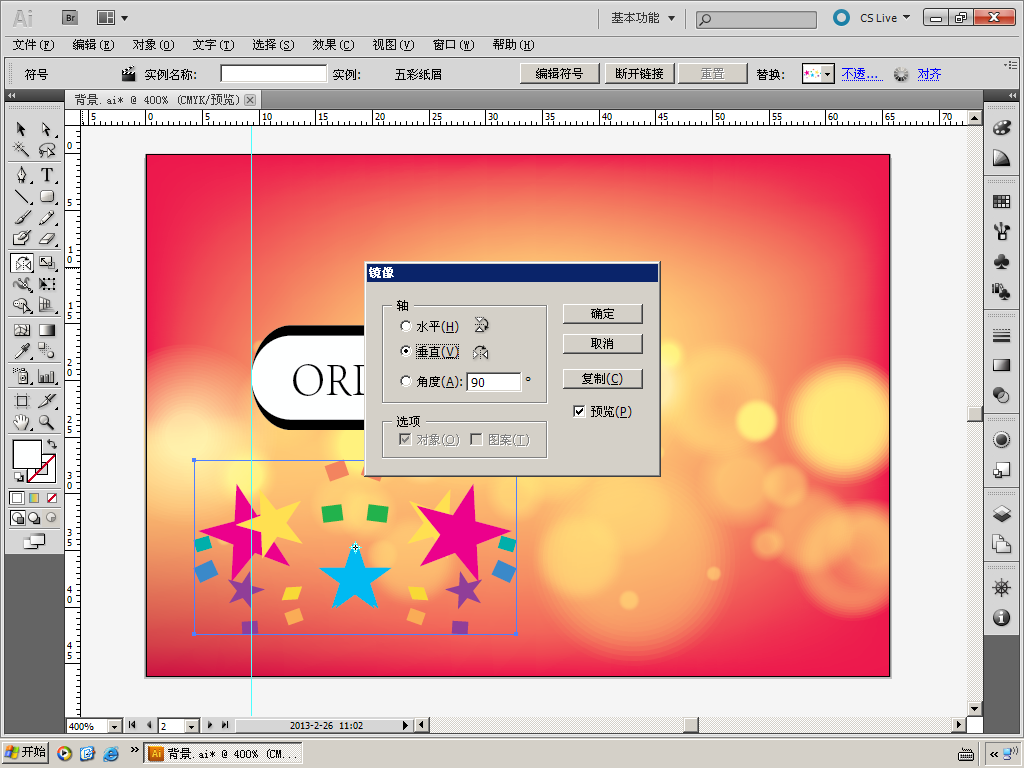Image resolution: width=1024 pixels, height=768 pixels.
Task: Open the Layers panel icon
Action: (1001, 513)
